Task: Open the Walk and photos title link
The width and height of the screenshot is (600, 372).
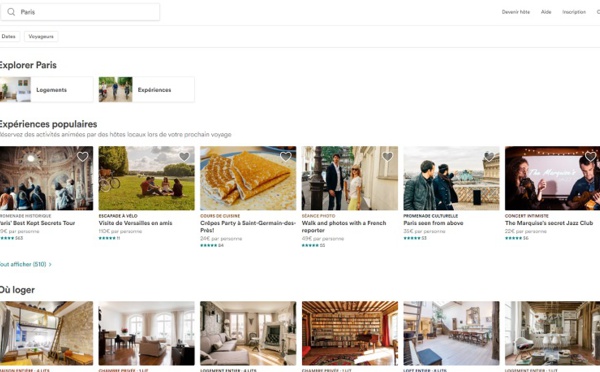Action: 344,227
